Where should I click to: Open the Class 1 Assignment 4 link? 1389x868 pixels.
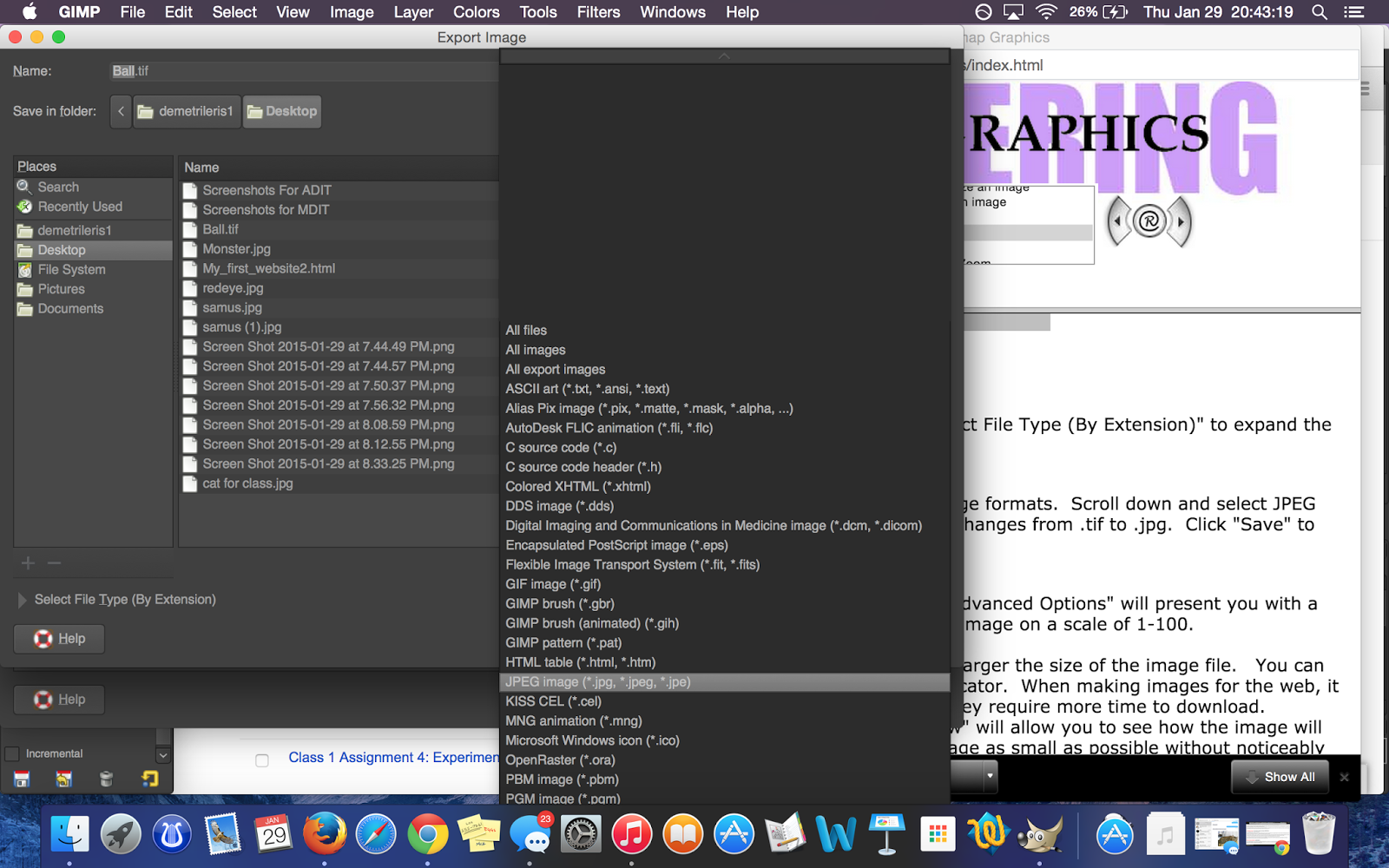click(x=393, y=758)
